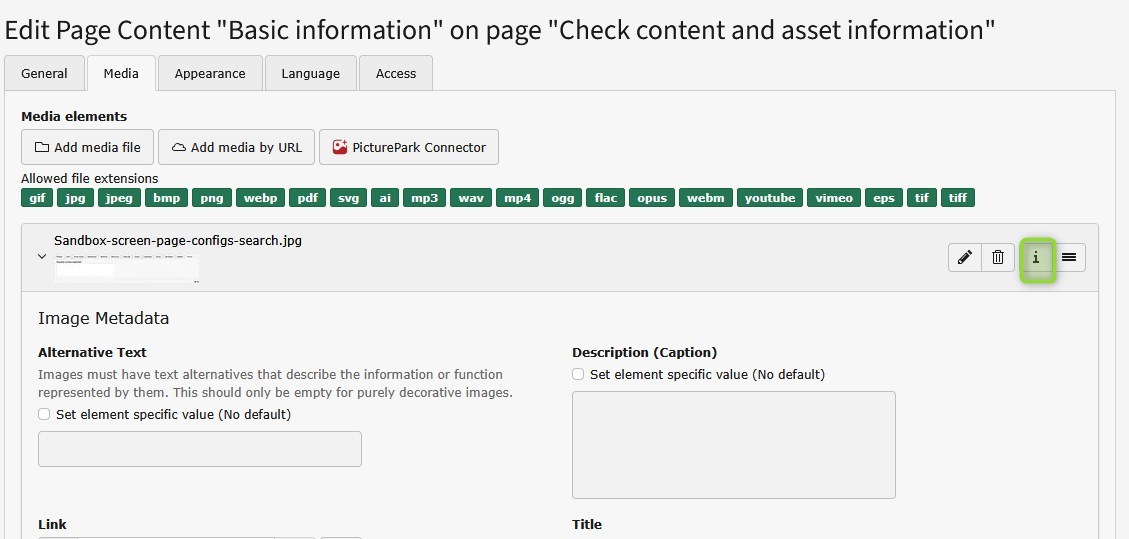Enable element specific value for Alternative Text

tap(44, 414)
